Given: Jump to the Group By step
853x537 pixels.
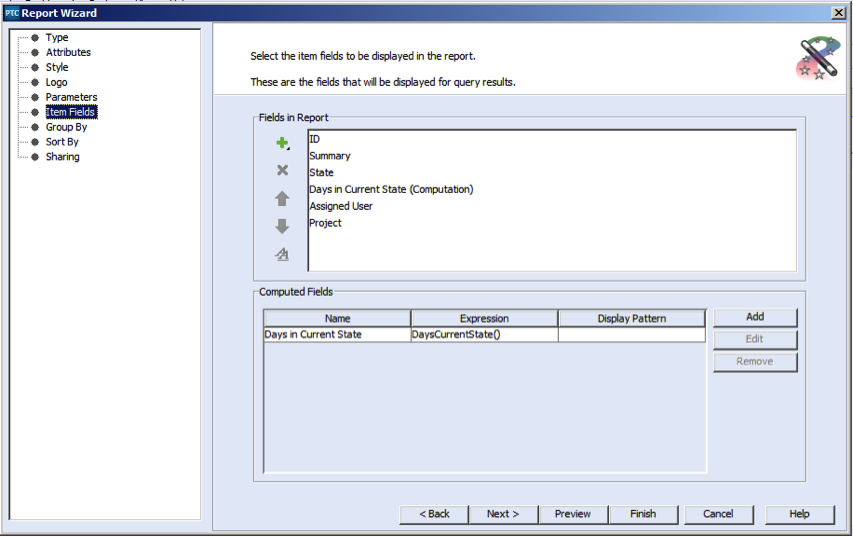Looking at the screenshot, I should 66,127.
